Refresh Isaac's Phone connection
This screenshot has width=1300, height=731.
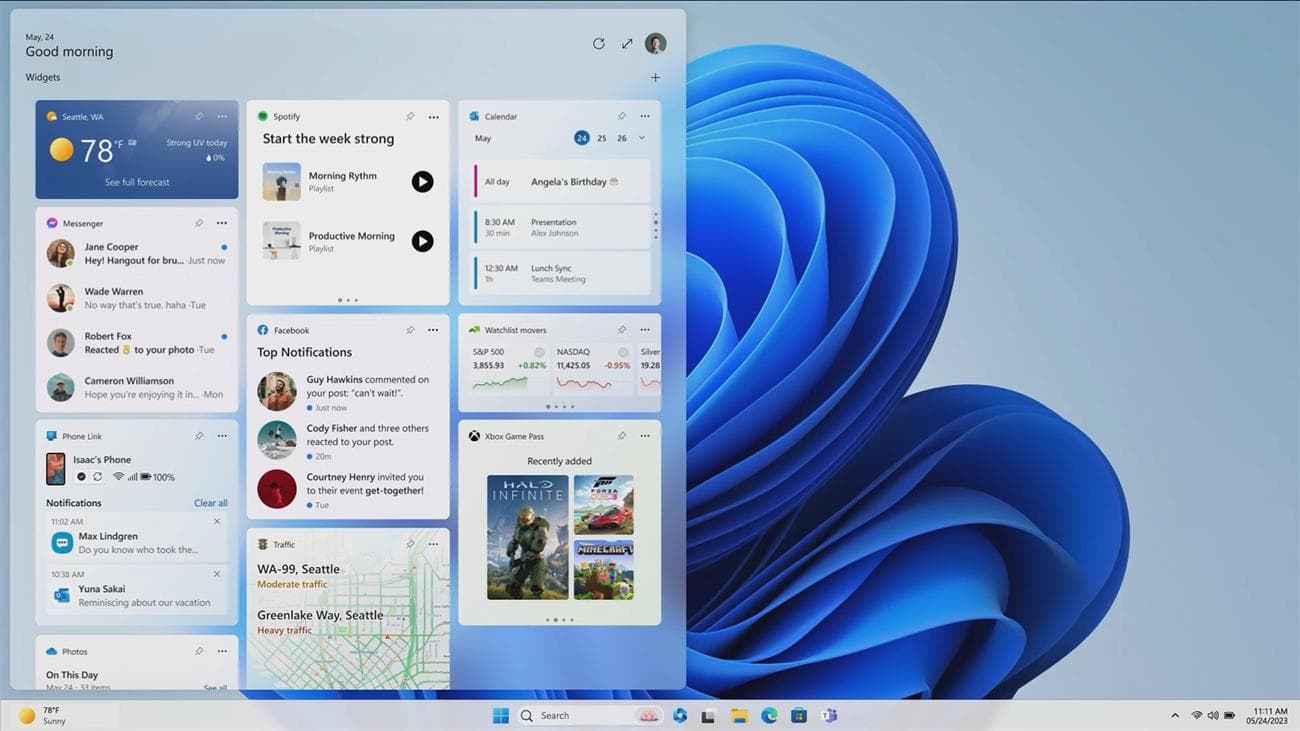(x=97, y=477)
